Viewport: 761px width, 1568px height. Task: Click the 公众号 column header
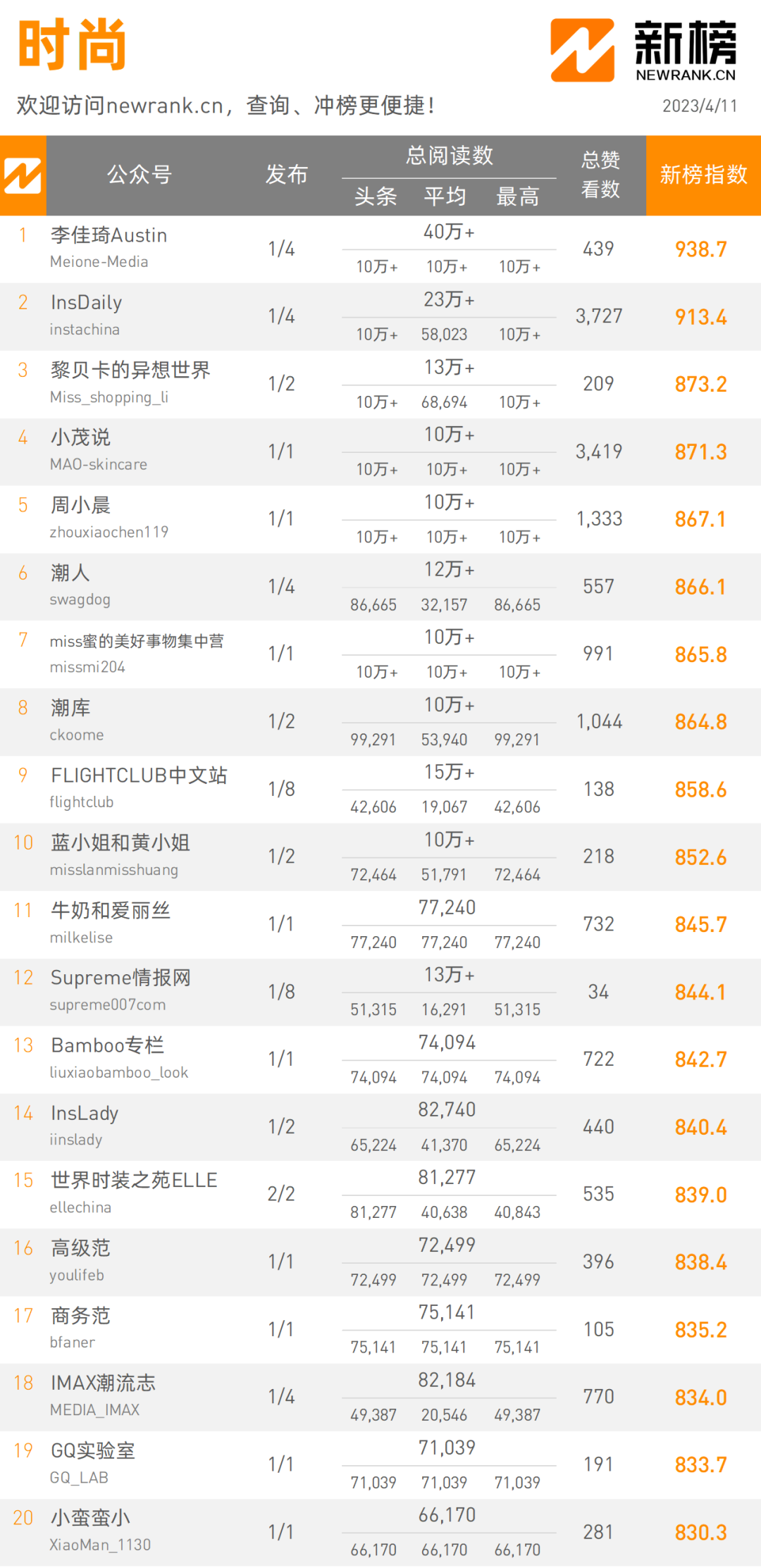point(140,175)
